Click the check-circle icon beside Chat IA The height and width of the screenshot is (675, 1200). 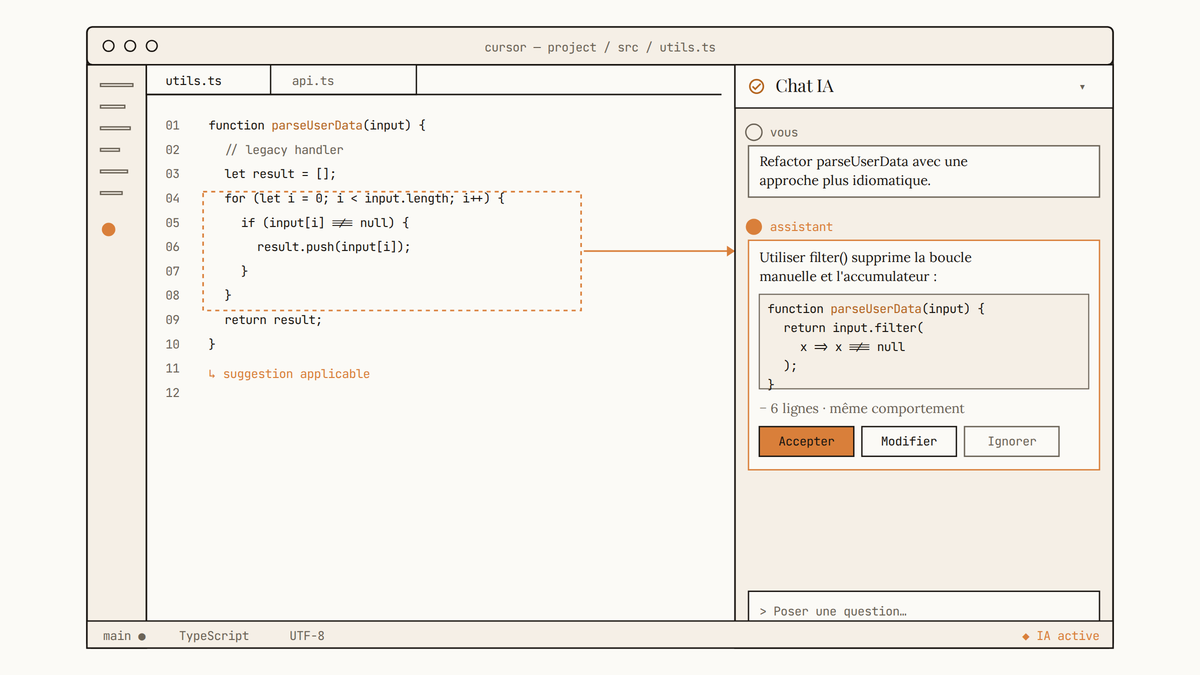757,87
